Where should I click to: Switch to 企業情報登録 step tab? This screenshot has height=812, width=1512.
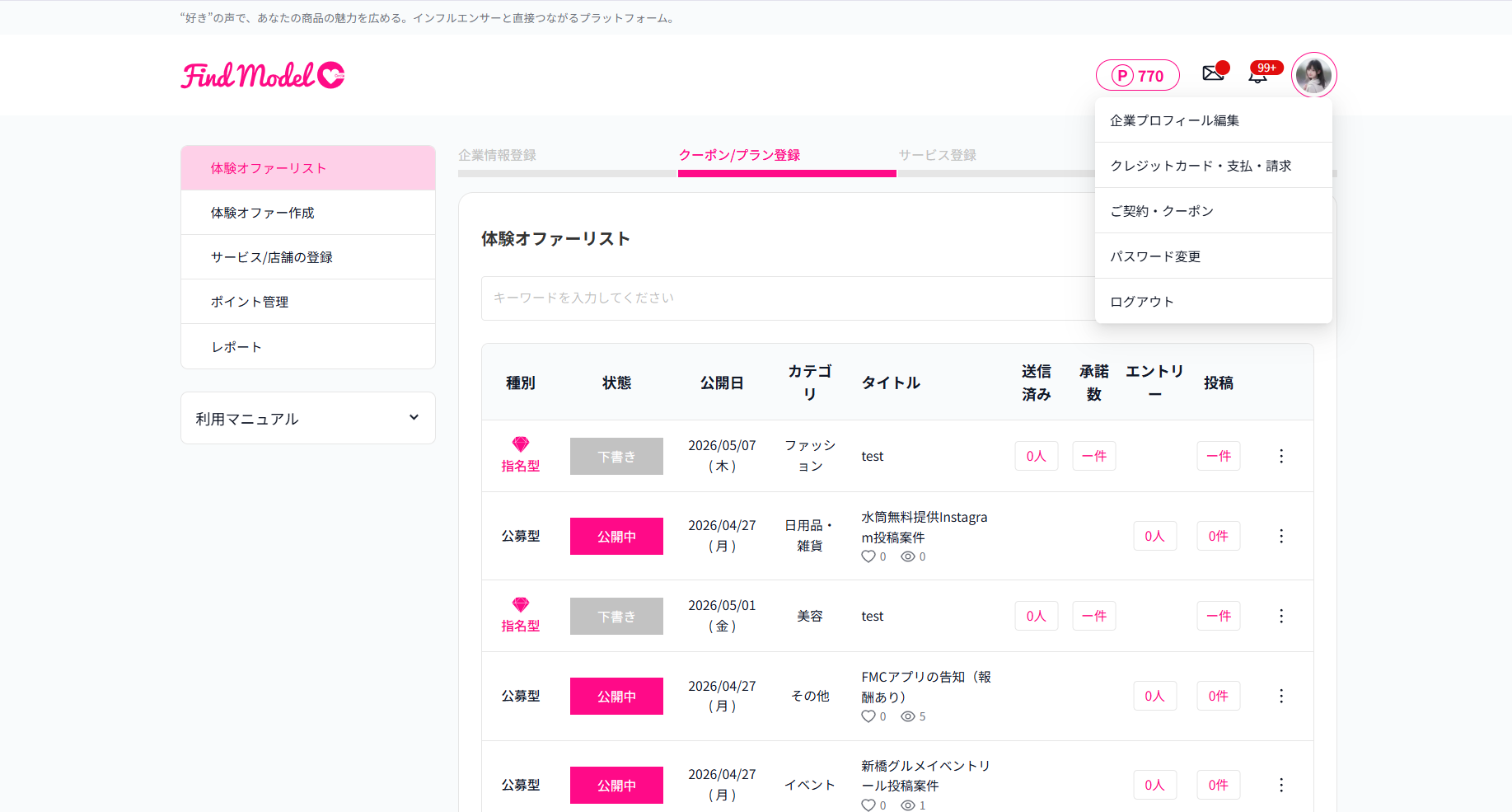[x=498, y=155]
